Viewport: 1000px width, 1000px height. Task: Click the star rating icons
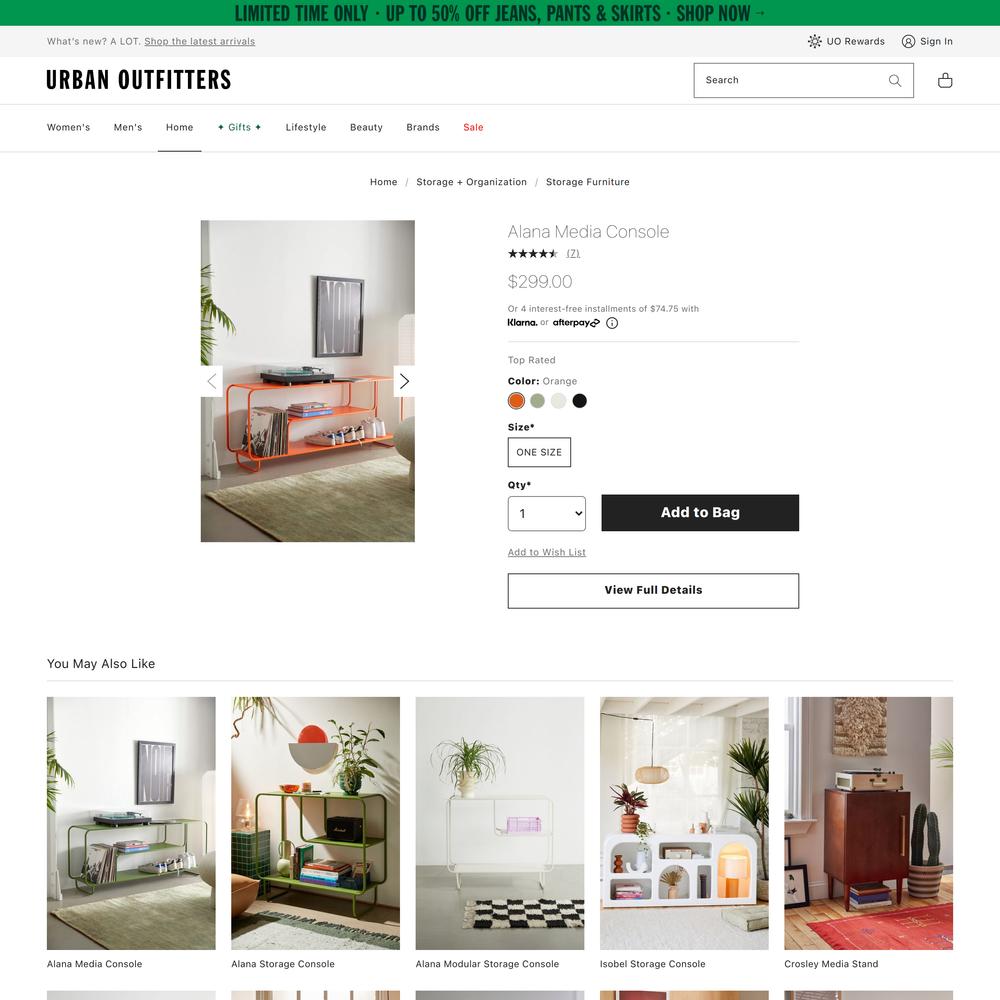click(x=533, y=254)
